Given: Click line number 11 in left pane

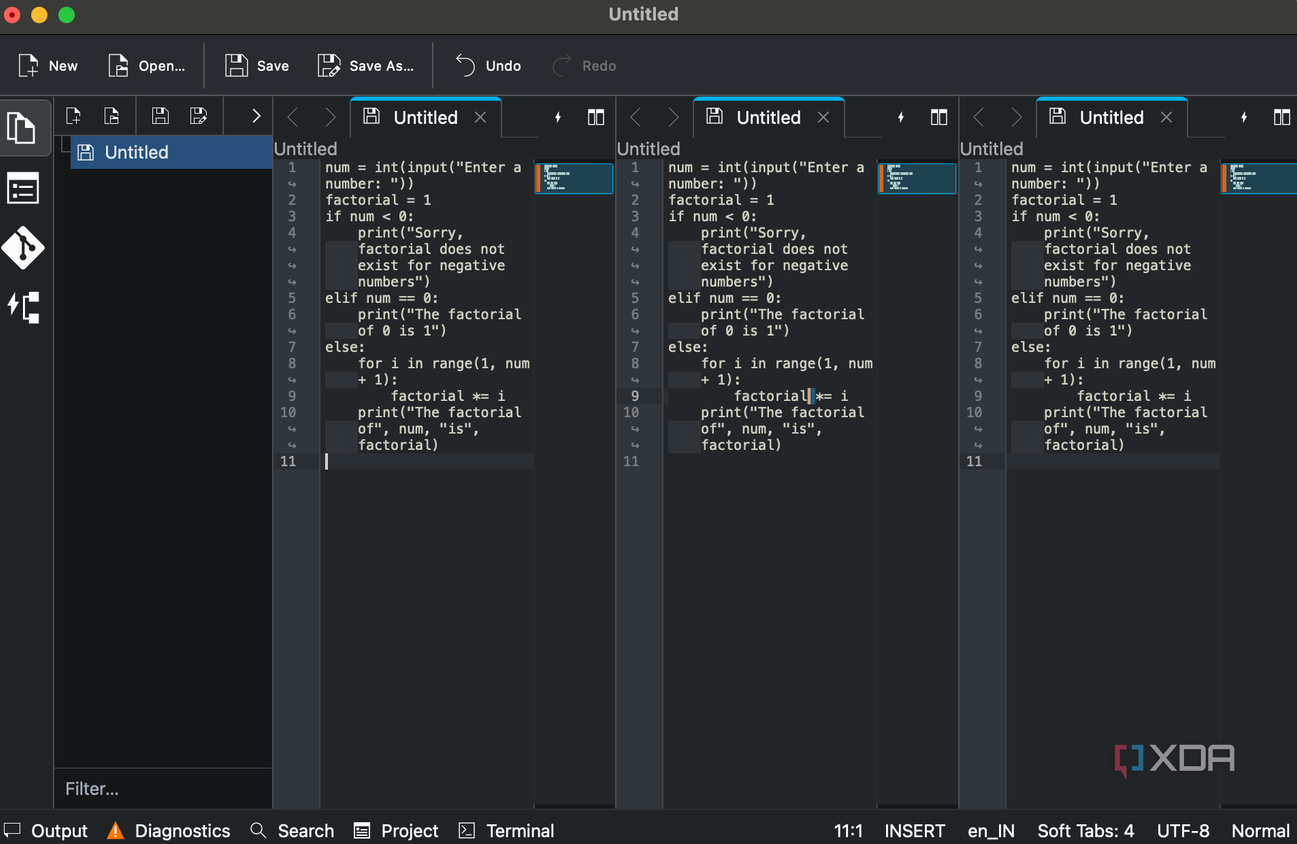Looking at the screenshot, I should (x=288, y=461).
